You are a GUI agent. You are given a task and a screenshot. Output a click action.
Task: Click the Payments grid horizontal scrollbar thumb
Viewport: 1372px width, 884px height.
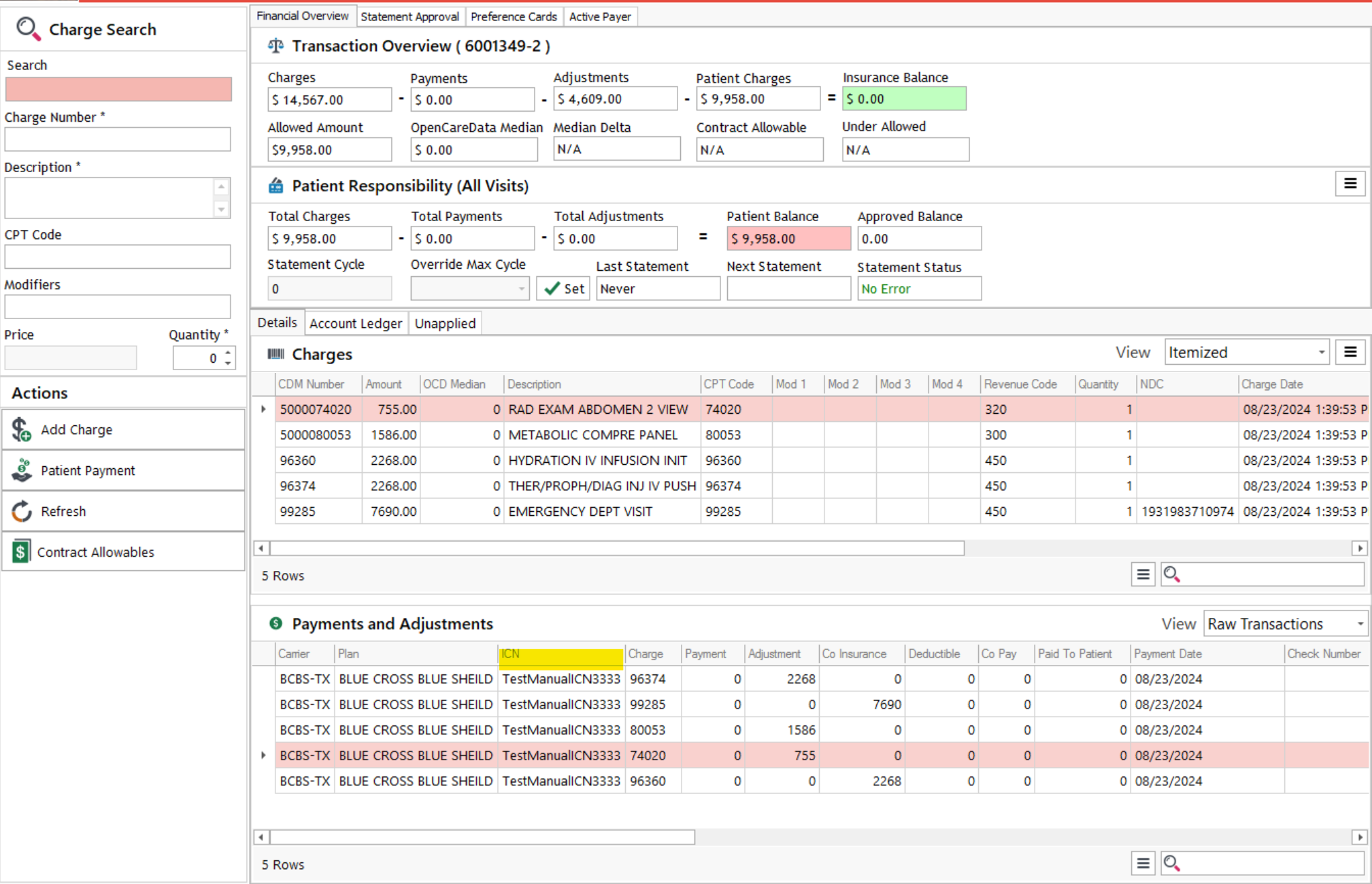482,837
